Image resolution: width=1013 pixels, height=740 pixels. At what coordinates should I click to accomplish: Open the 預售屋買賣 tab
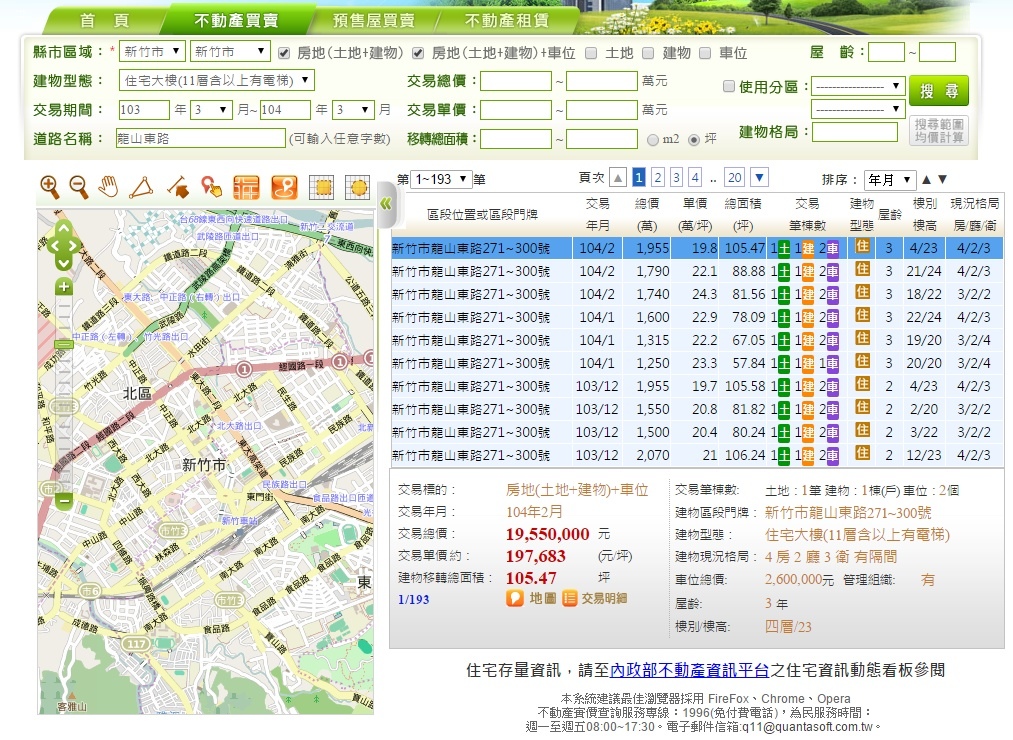pyautogui.click(x=373, y=20)
